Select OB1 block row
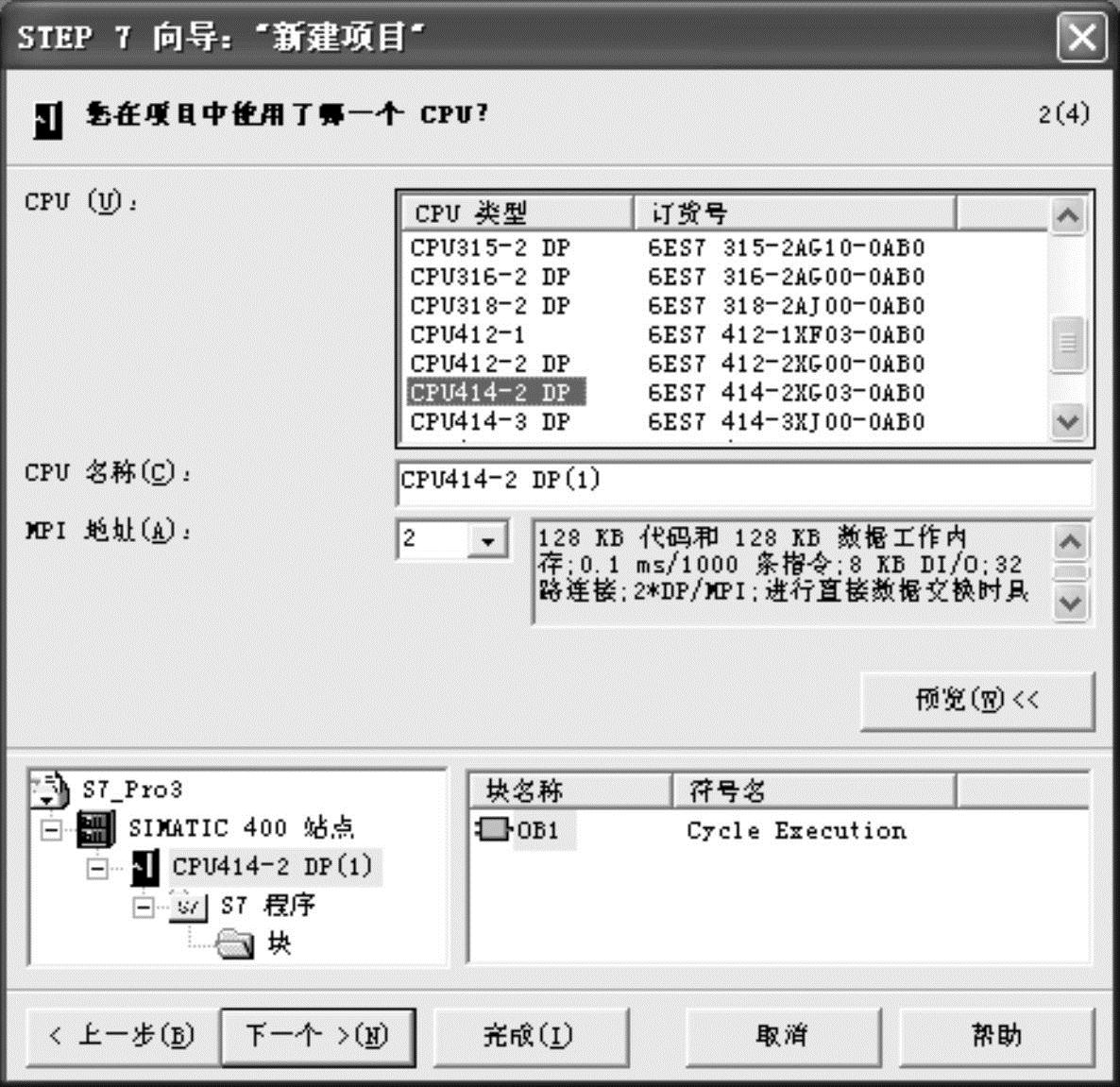Image resolution: width=1120 pixels, height=1087 pixels. click(x=538, y=830)
